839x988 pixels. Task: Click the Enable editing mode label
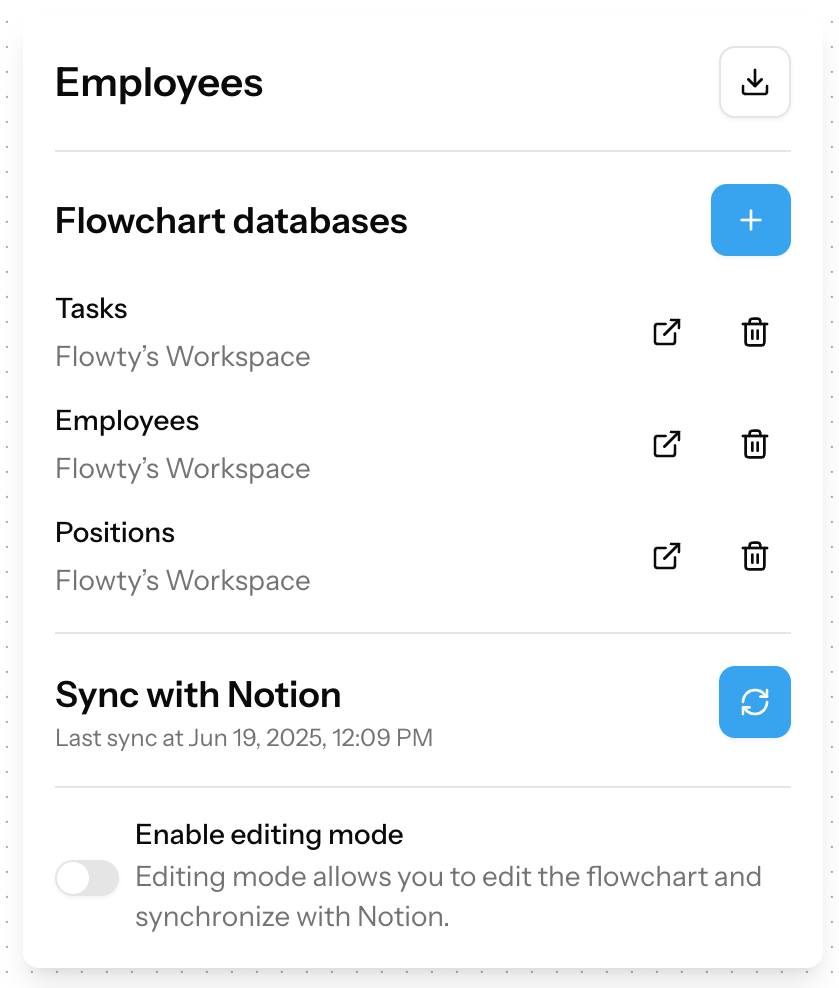[269, 834]
